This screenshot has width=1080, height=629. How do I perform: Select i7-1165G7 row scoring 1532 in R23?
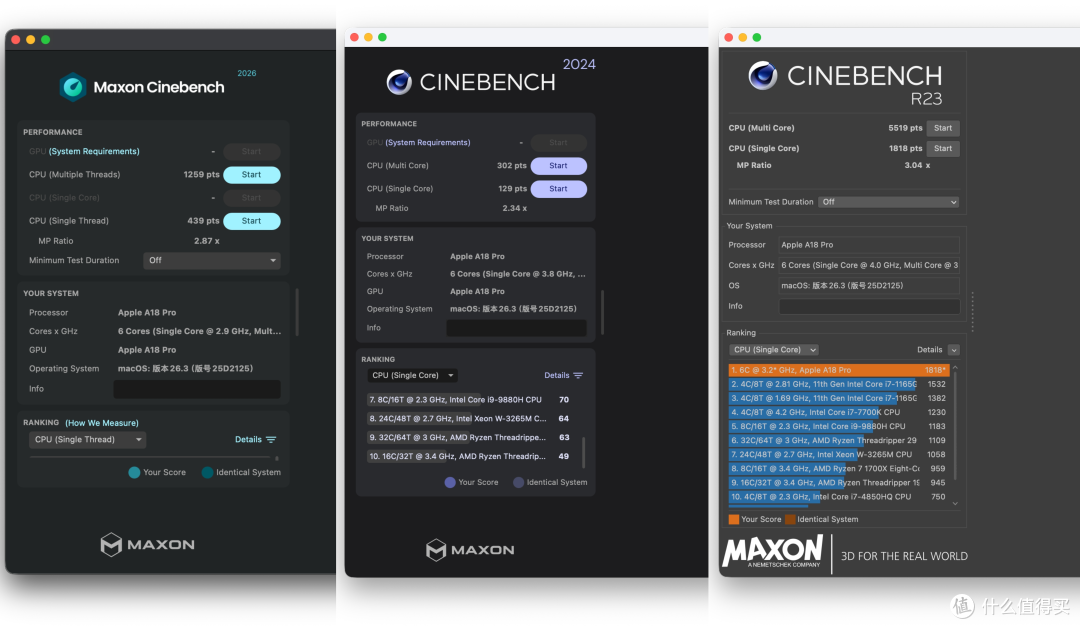(x=839, y=384)
